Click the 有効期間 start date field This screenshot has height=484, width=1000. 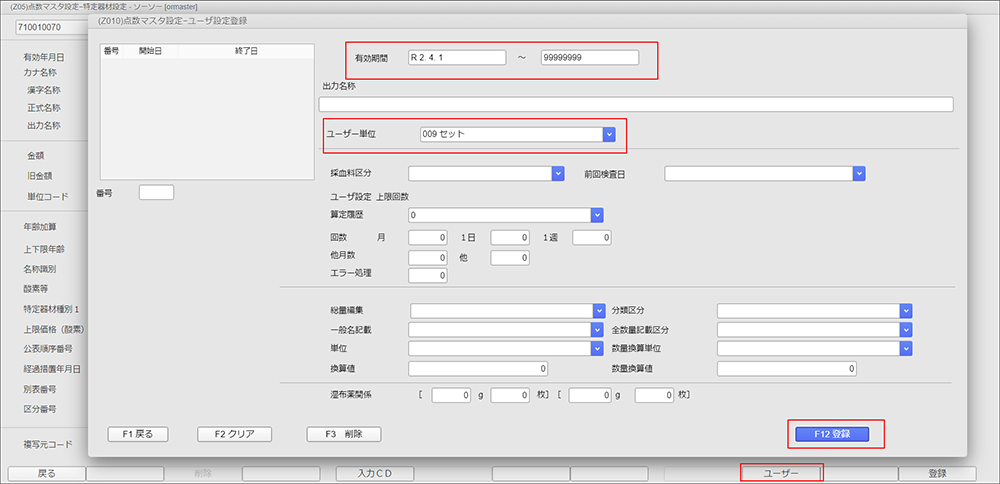[456, 58]
